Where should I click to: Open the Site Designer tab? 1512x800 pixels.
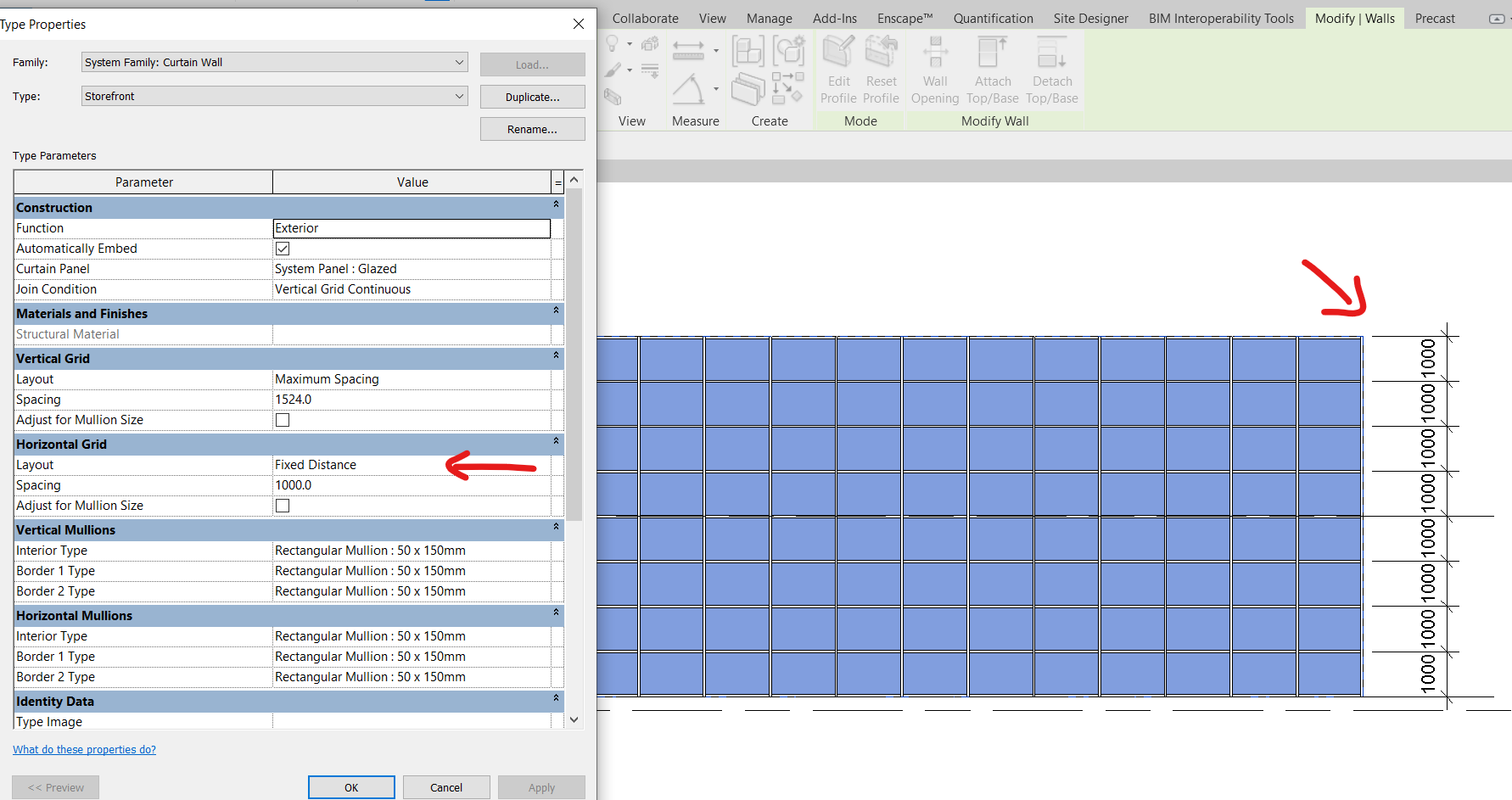point(1091,19)
